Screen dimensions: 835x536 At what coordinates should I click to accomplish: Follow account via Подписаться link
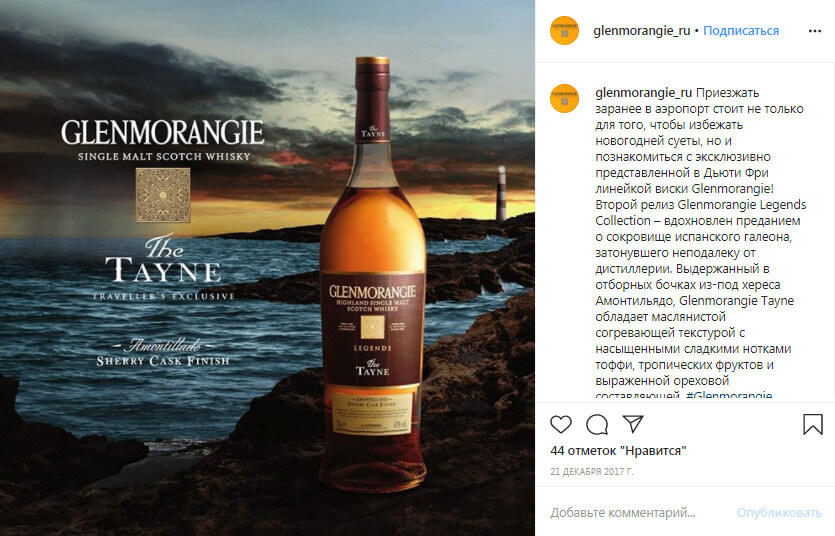tap(741, 31)
